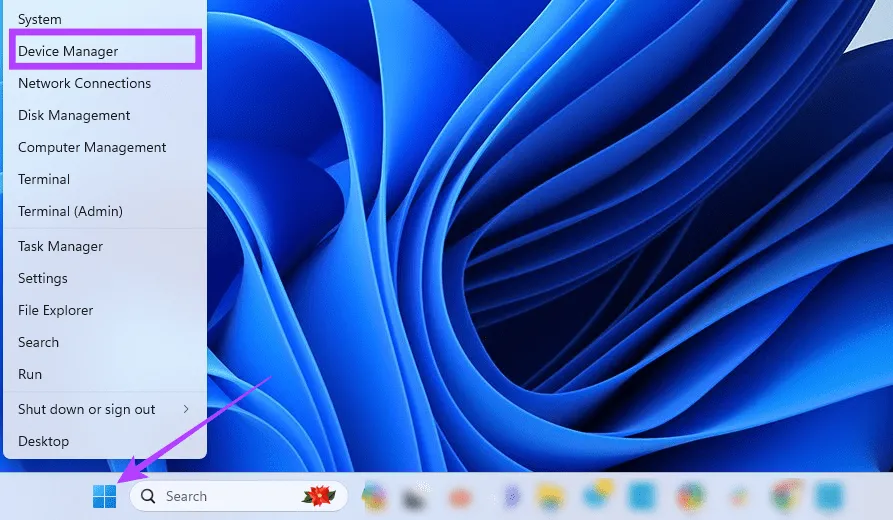Launch File Explorer from the menu
The height and width of the screenshot is (520, 893).
tap(56, 310)
